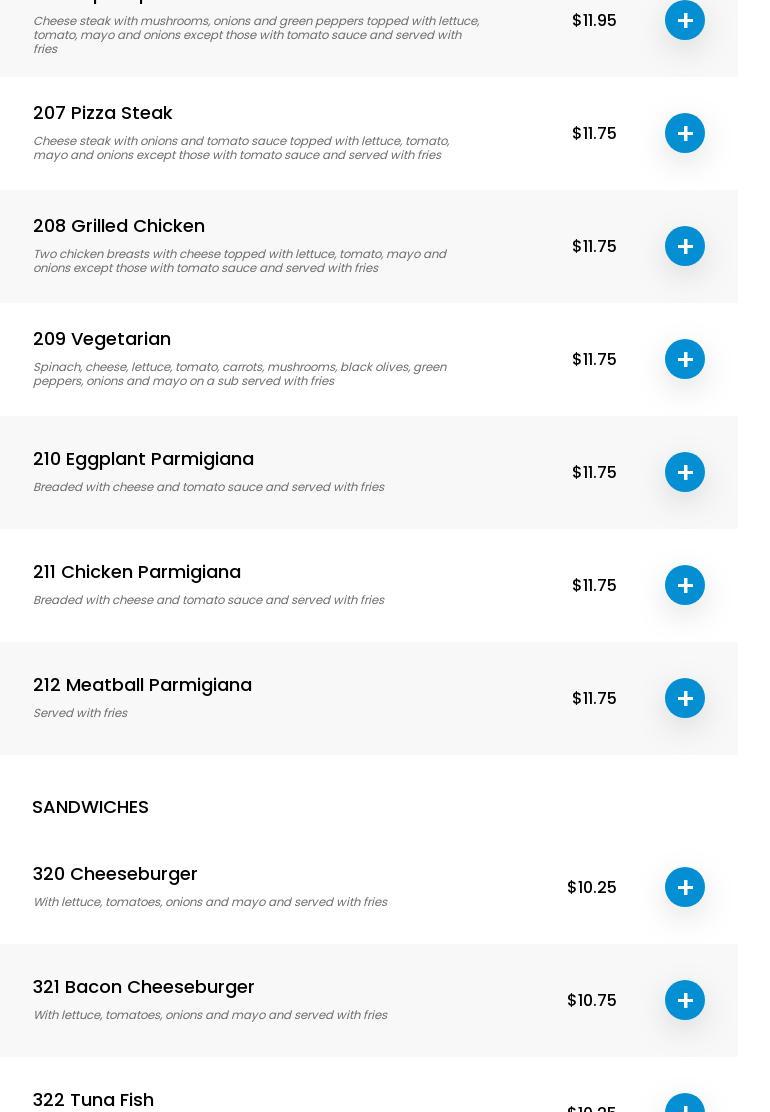Click the SANDWICHES section heading
770x1112 pixels.
click(x=90, y=807)
